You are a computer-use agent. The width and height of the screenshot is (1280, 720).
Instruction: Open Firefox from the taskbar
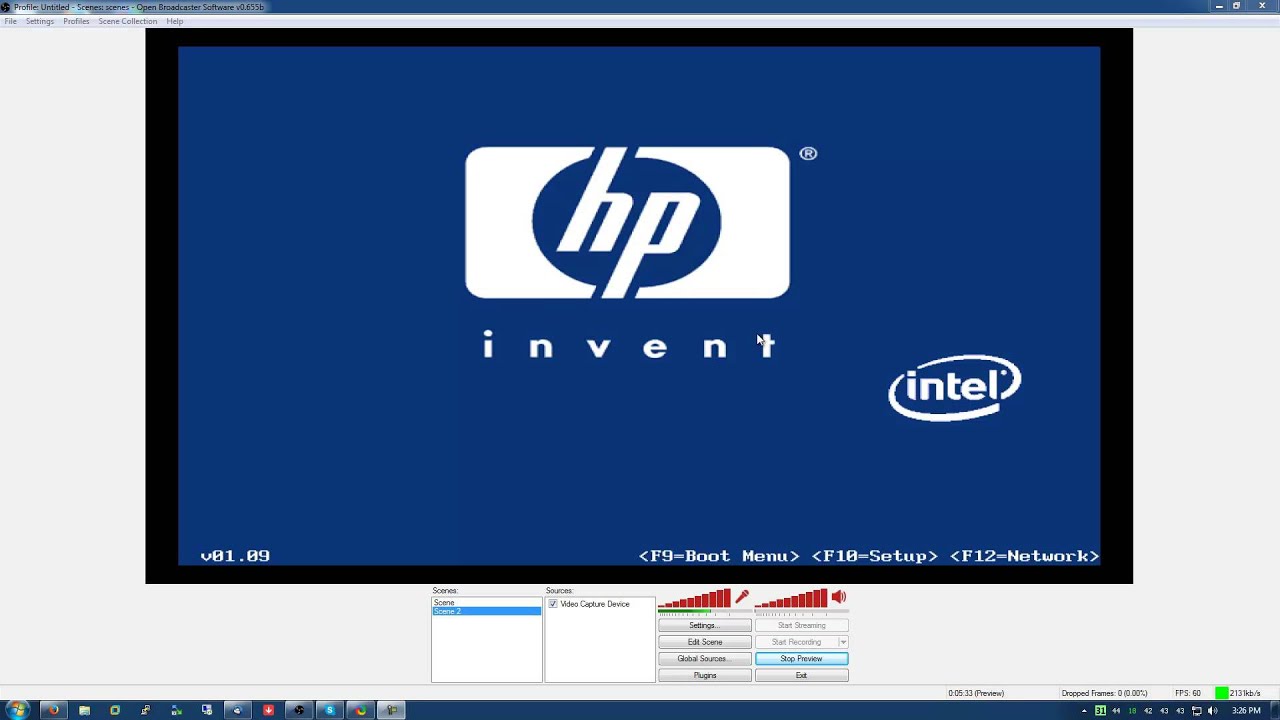(54, 710)
